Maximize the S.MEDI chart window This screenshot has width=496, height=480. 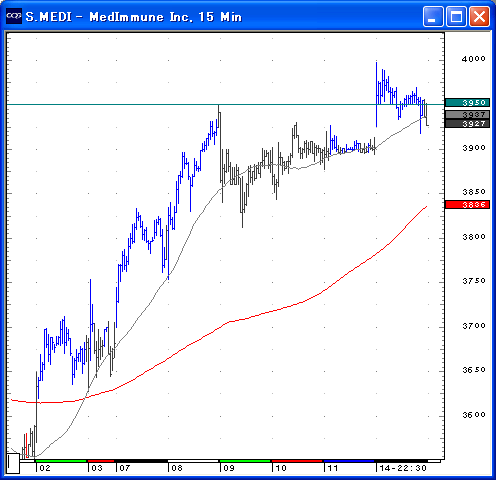pos(456,16)
